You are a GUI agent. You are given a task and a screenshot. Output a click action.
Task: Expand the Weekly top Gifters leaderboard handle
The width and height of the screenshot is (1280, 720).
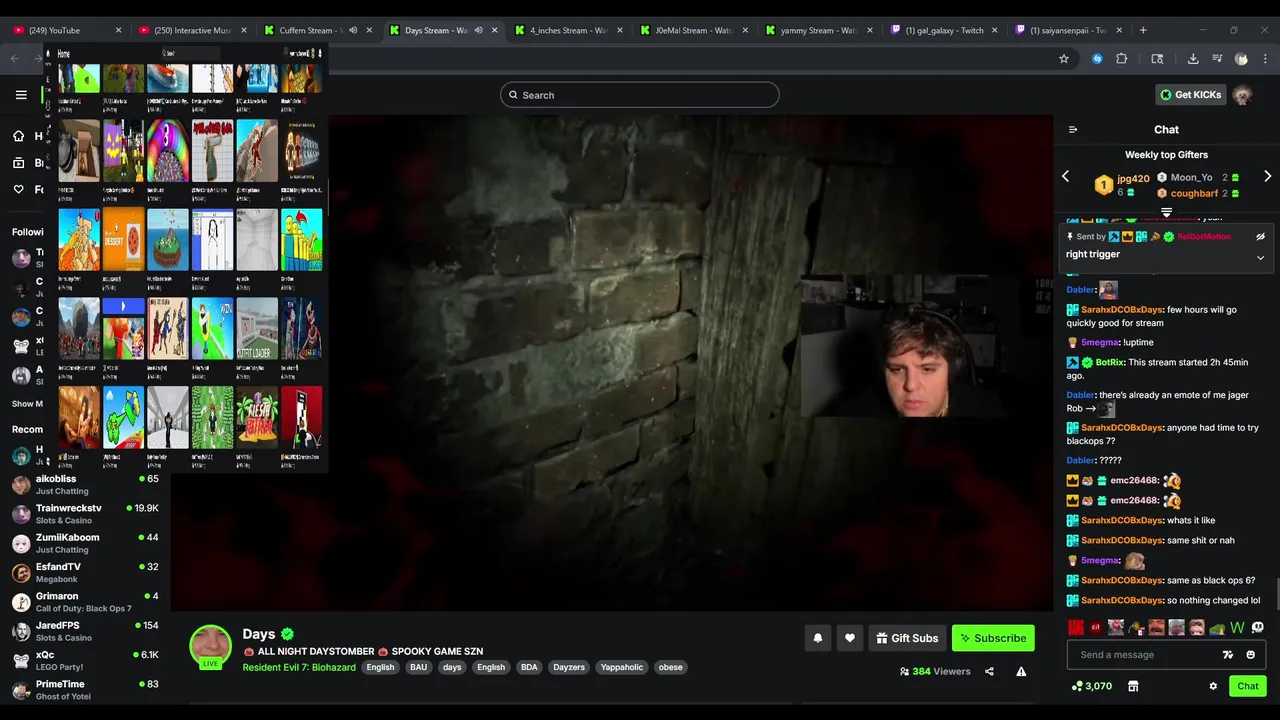pyautogui.click(x=1166, y=212)
